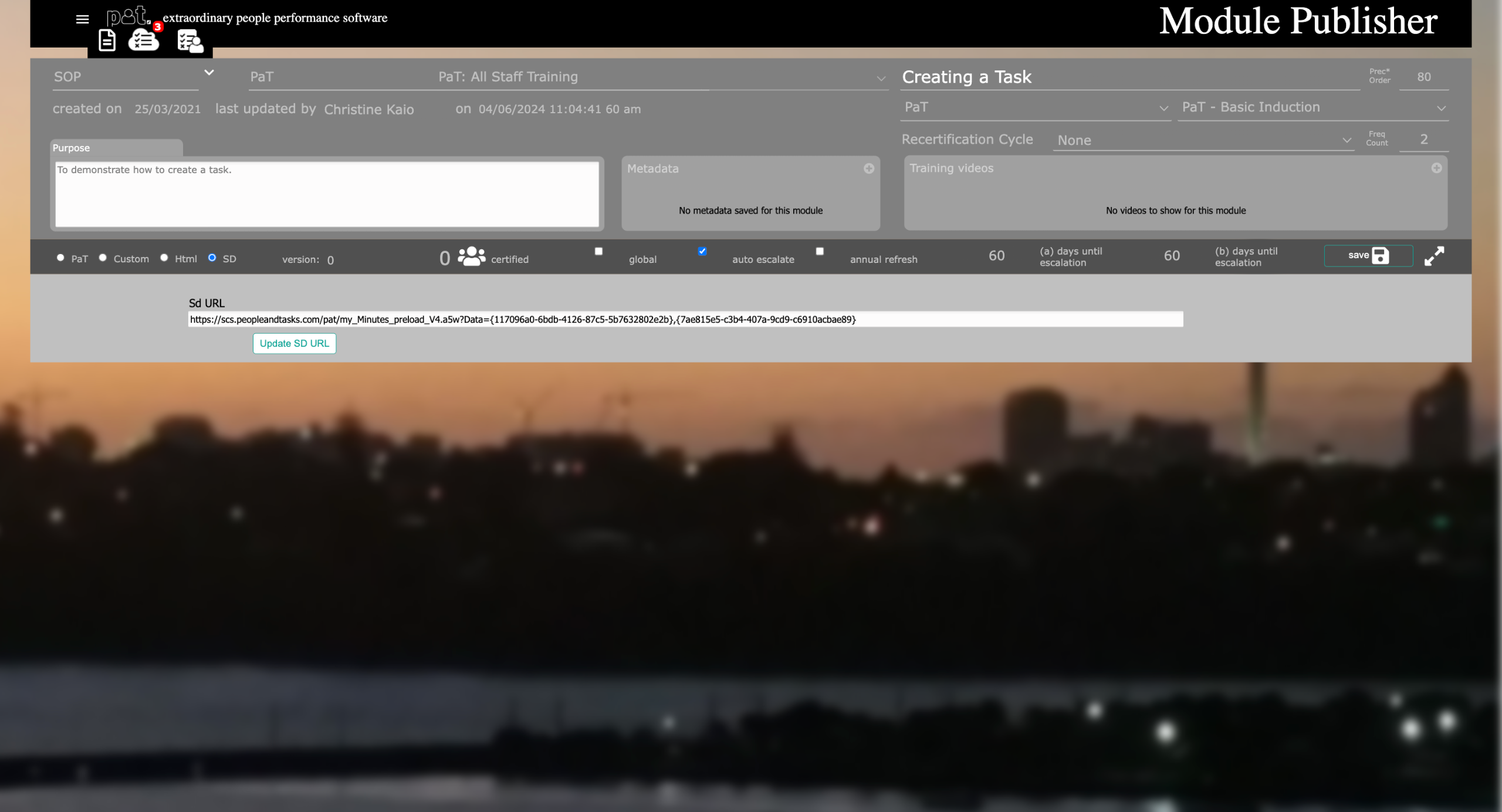
Task: Open the cloud checklist icon with badge
Action: [x=144, y=40]
